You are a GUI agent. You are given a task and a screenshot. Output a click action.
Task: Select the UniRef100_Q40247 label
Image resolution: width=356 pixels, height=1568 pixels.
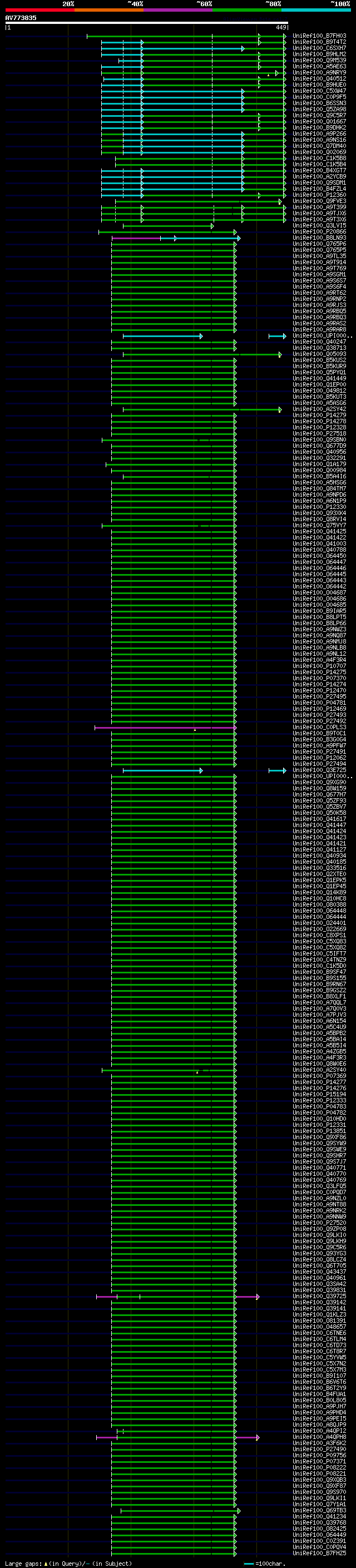click(319, 342)
